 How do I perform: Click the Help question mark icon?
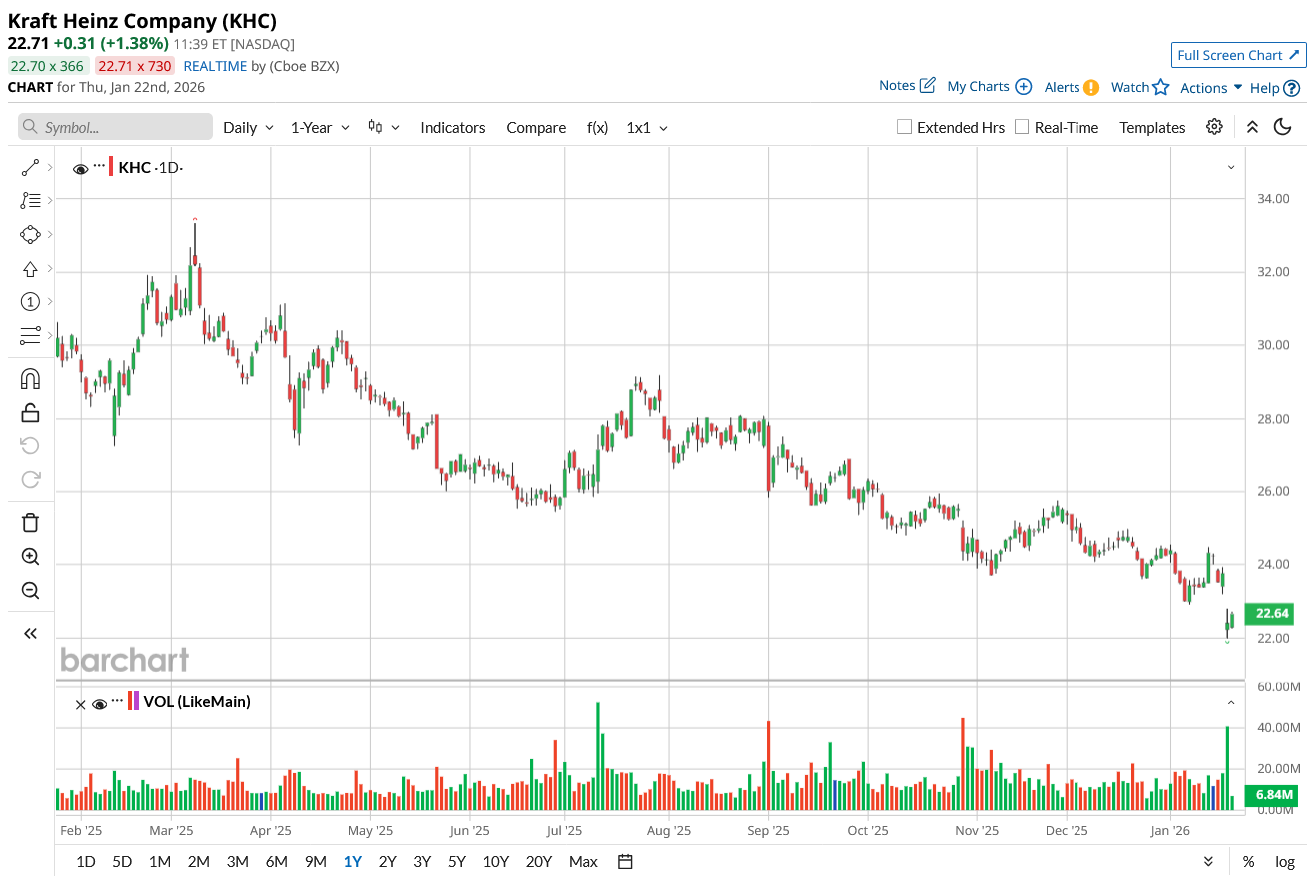click(1292, 88)
